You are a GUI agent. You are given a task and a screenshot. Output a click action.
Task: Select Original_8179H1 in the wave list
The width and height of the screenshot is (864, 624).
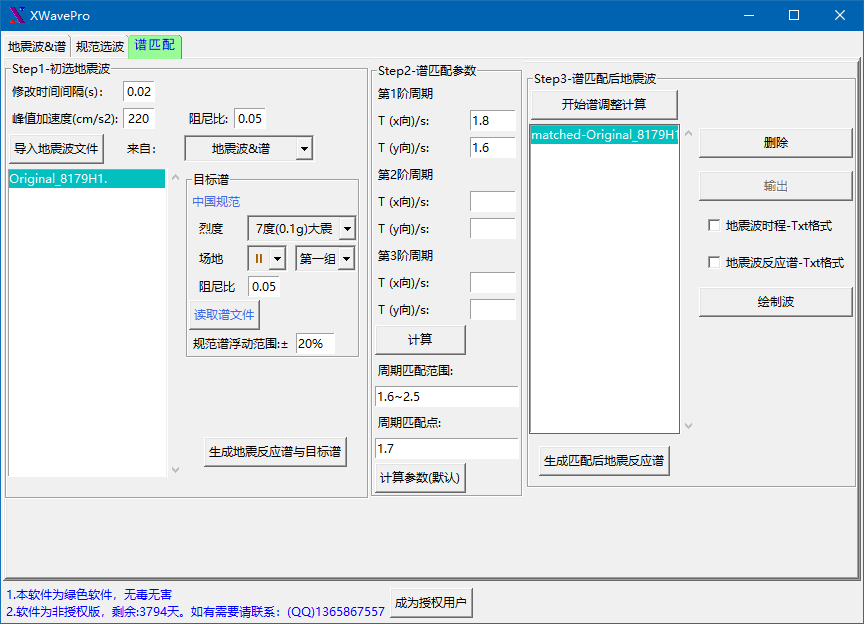click(x=86, y=179)
